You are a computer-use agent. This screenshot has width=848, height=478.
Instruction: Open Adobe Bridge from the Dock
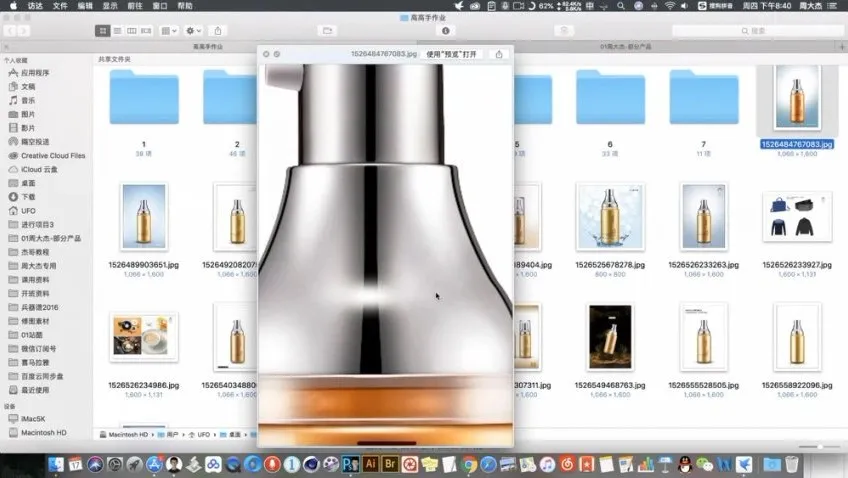click(x=391, y=464)
